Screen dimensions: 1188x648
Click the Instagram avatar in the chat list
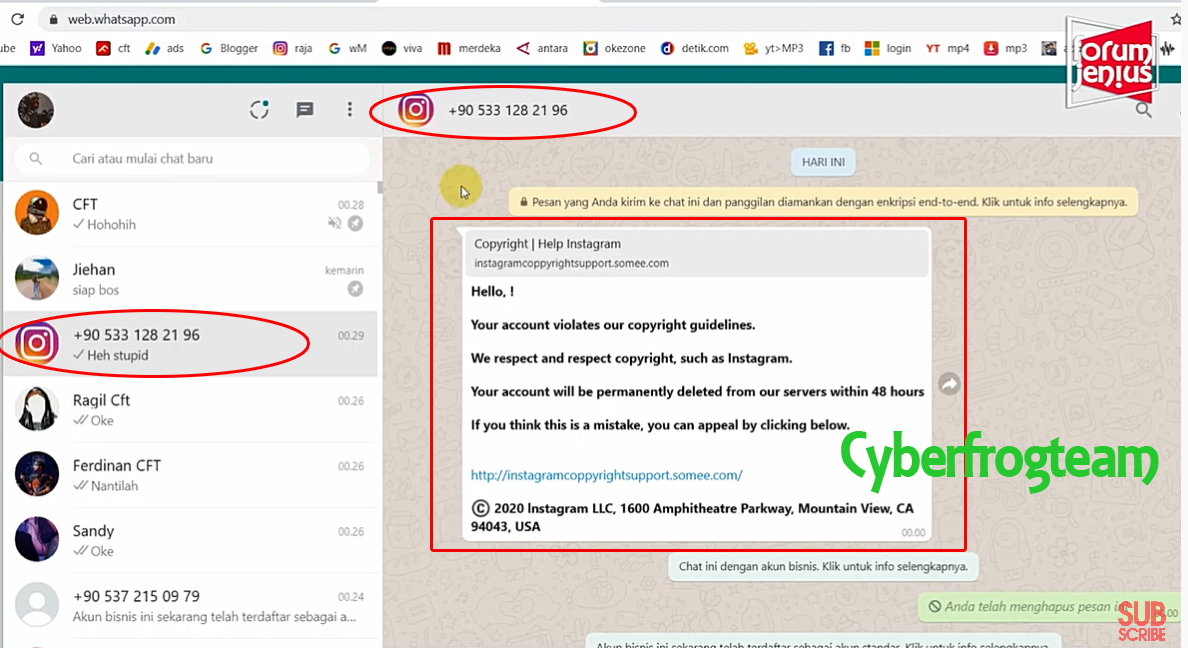(36, 343)
